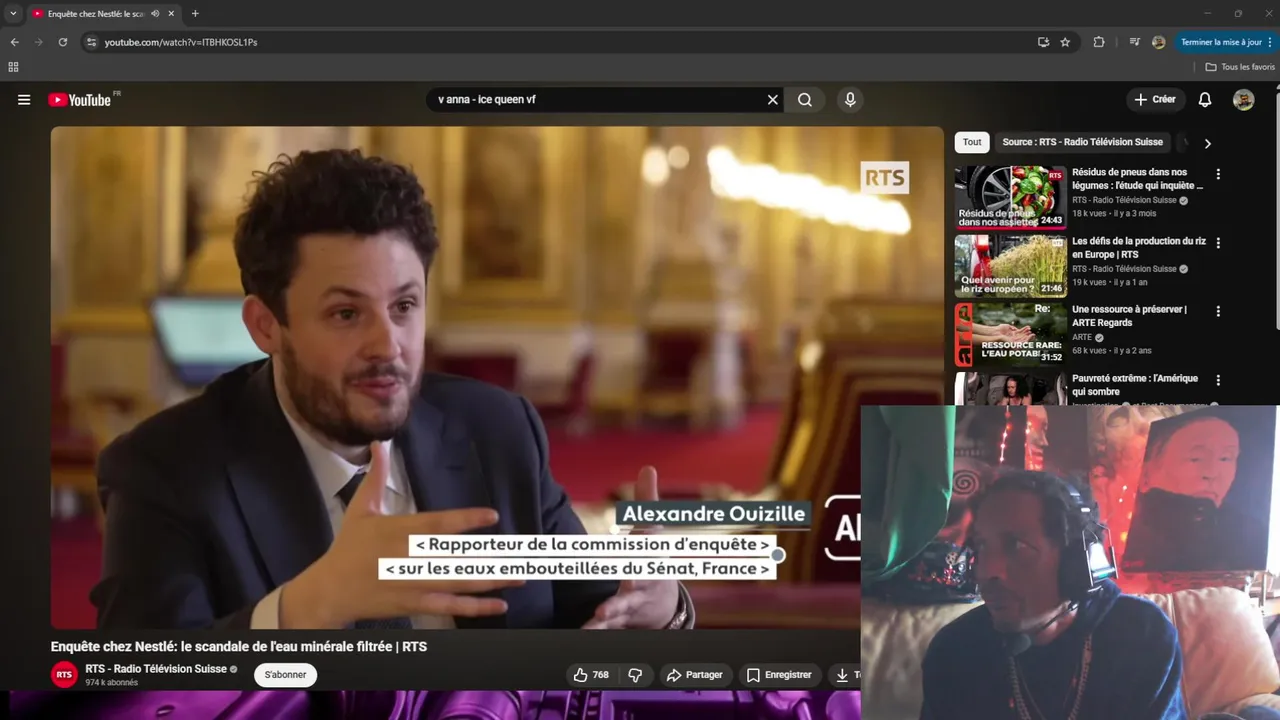Image resolution: width=1280 pixels, height=720 pixels.
Task: Open the riz européen video thumbnail
Action: [1010, 266]
